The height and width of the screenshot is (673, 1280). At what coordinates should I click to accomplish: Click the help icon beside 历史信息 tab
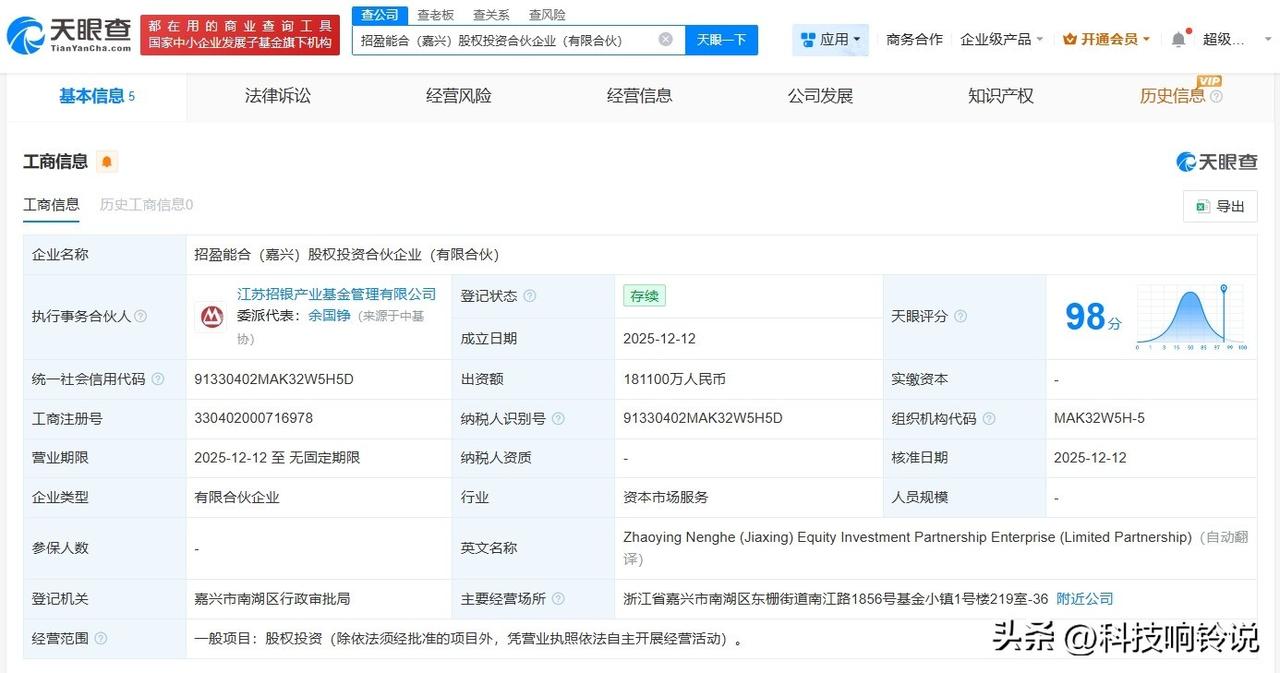(x=1216, y=97)
